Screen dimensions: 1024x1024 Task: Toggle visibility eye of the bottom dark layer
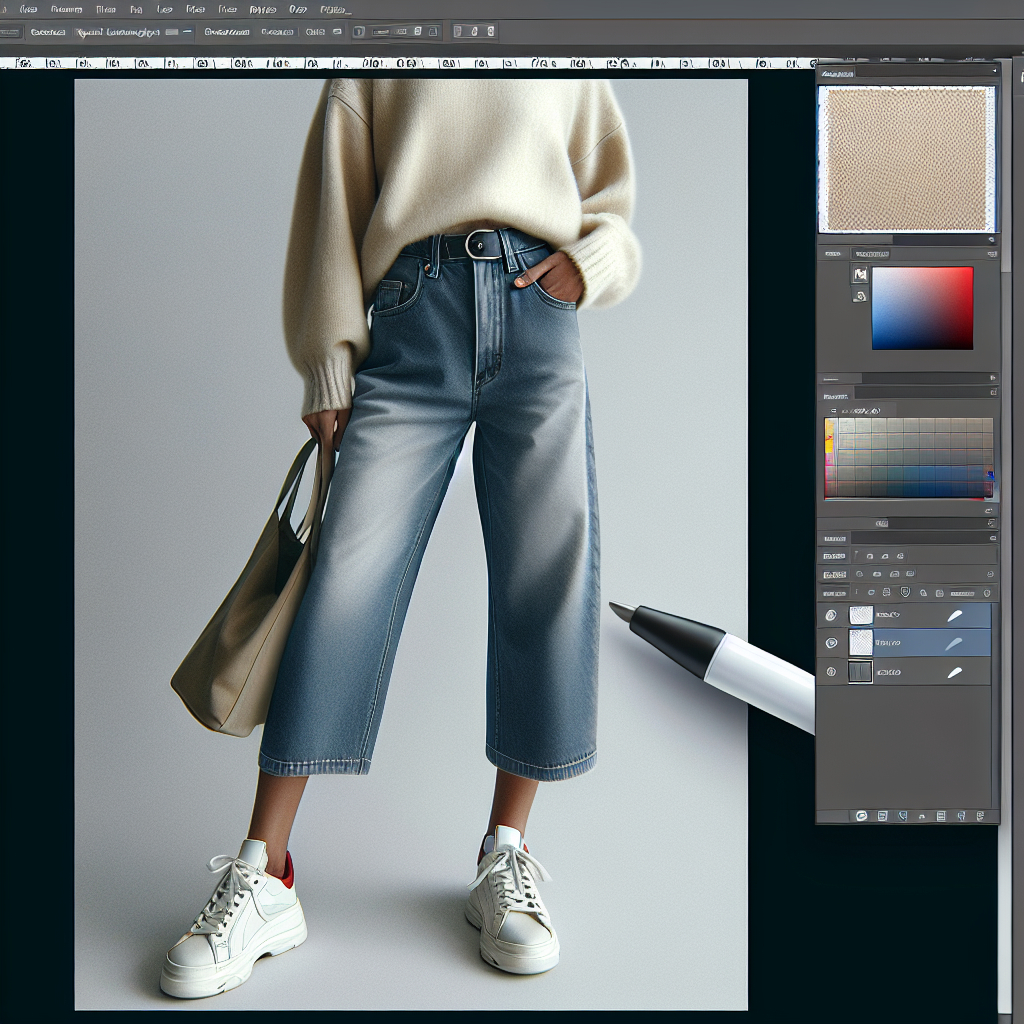click(x=831, y=673)
